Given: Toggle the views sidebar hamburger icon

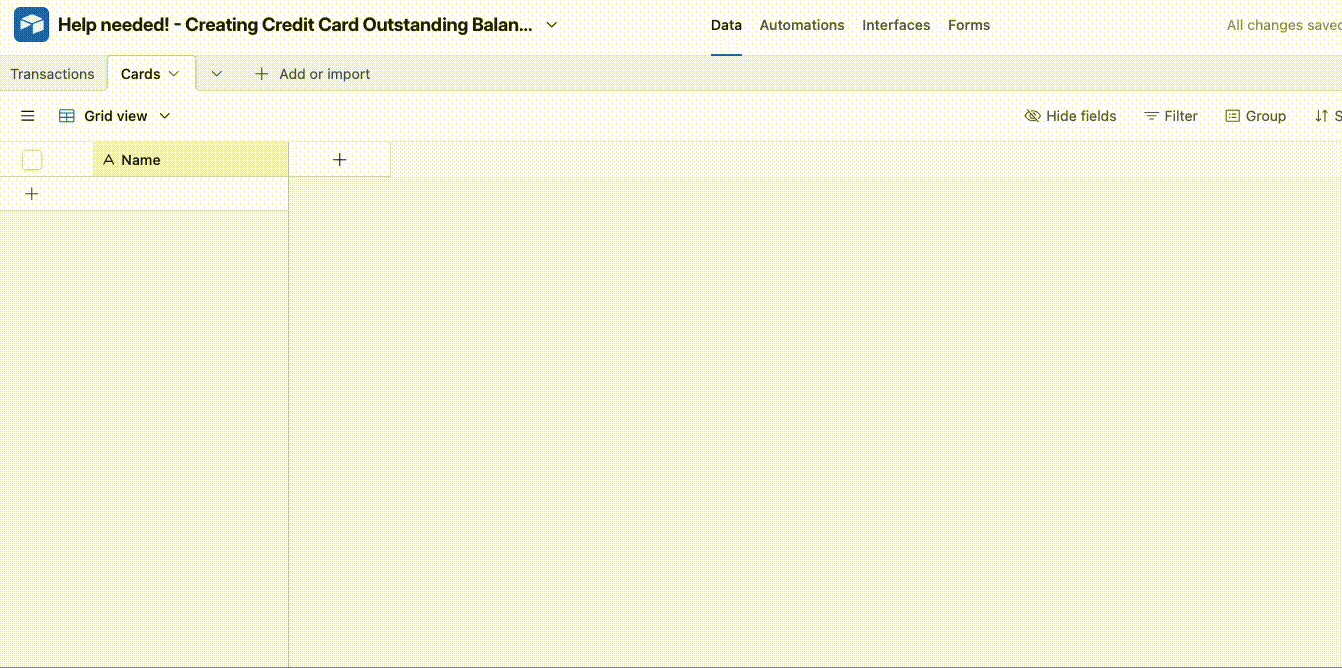Looking at the screenshot, I should (x=28, y=116).
